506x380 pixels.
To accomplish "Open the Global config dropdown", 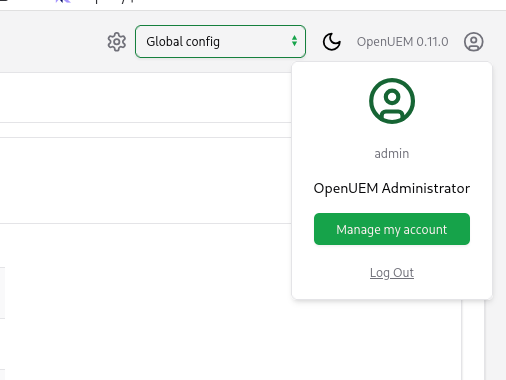I will click(x=220, y=41).
